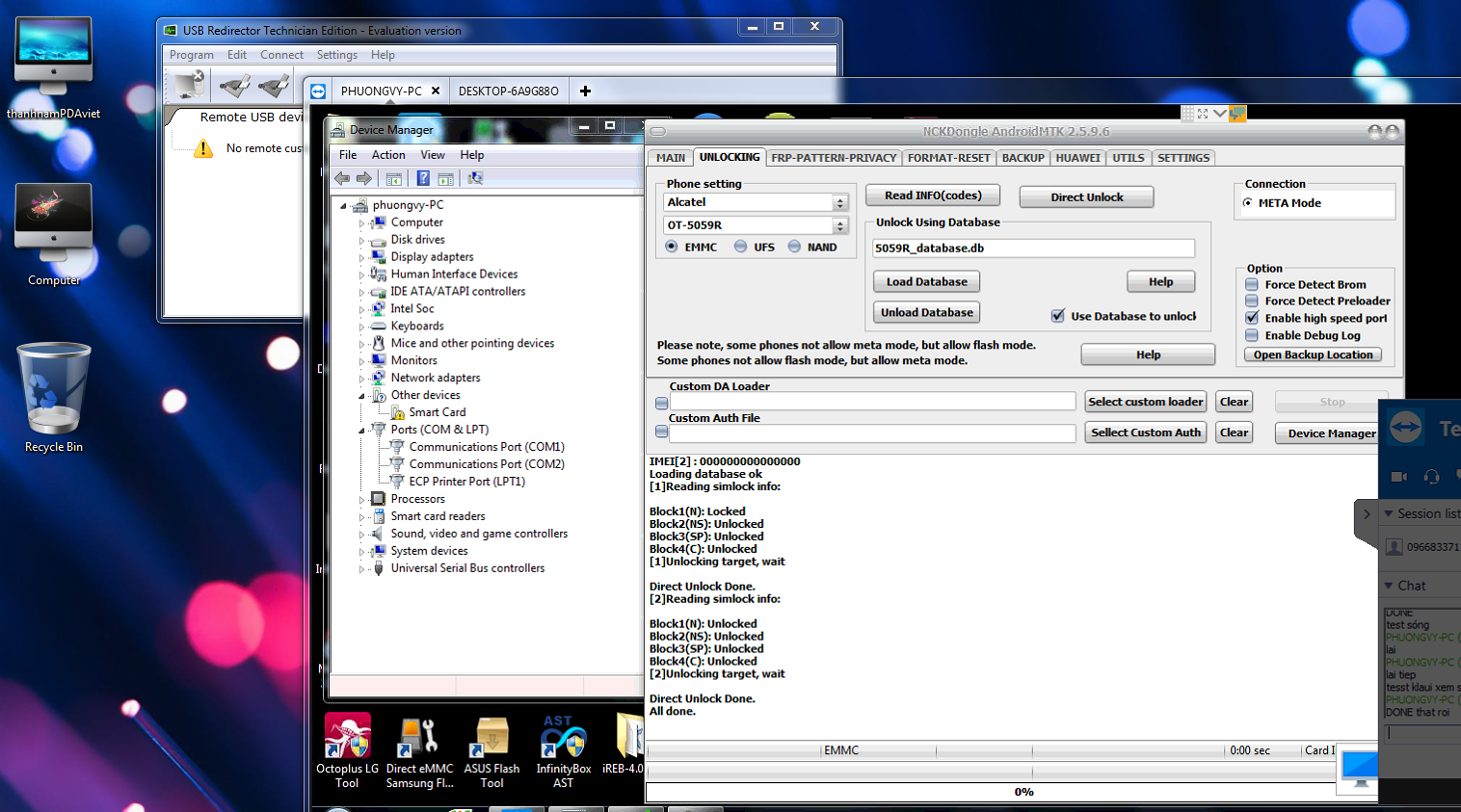Toggle Custom Auth File checkbox
This screenshot has width=1461, height=812.
[x=661, y=432]
